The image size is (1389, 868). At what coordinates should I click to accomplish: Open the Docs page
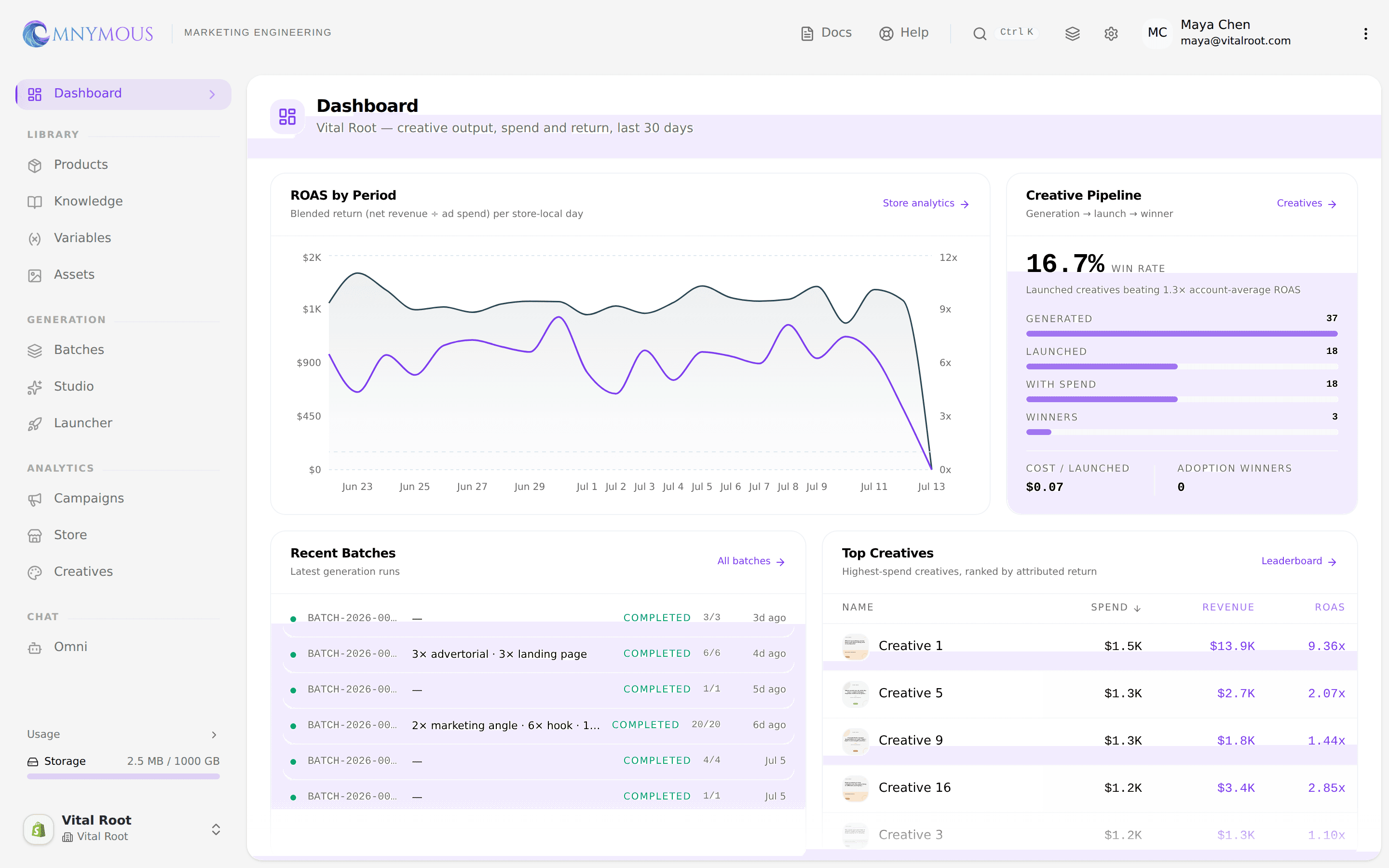point(826,33)
